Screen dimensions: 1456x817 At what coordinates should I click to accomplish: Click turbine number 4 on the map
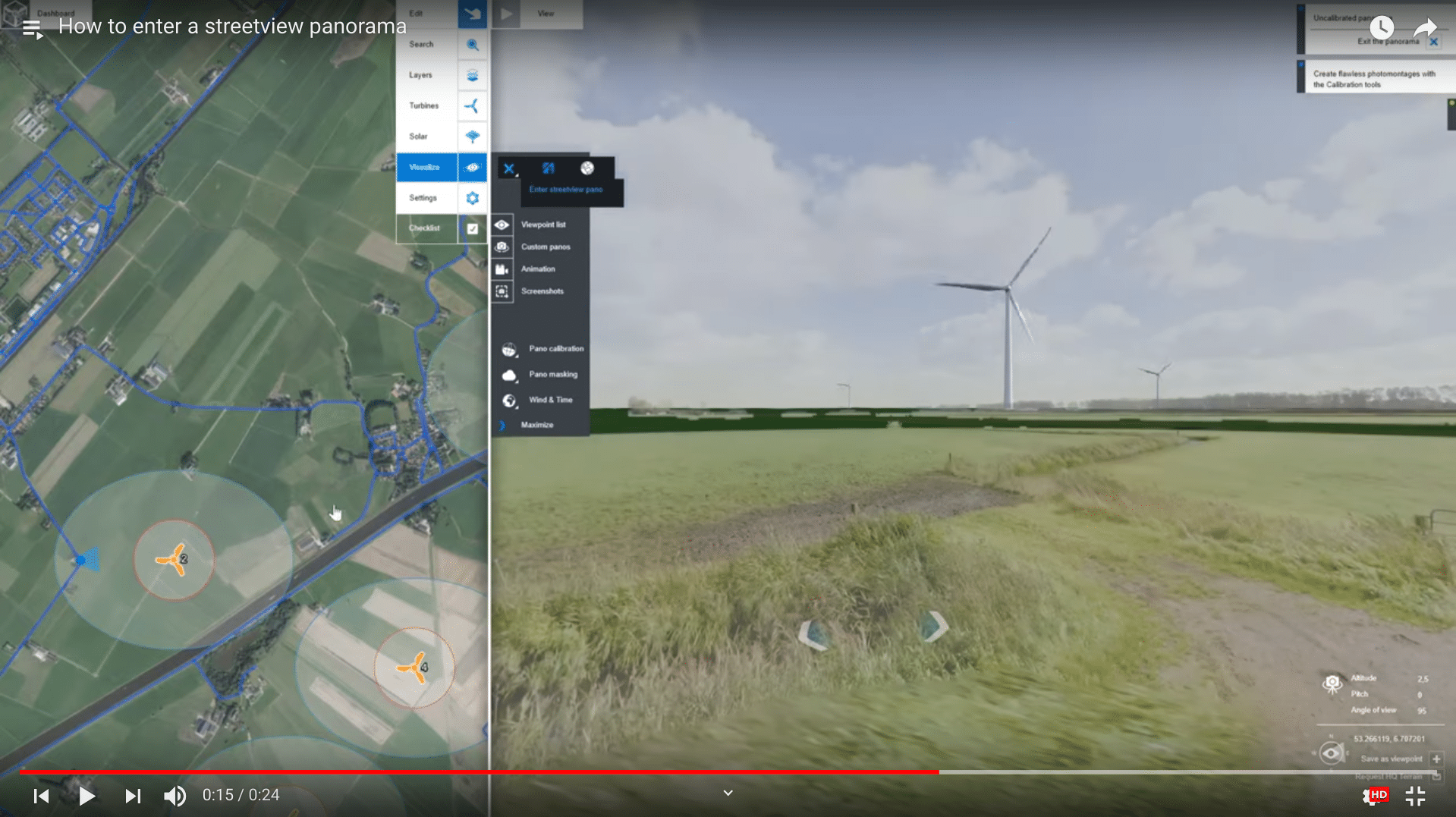pos(414,668)
